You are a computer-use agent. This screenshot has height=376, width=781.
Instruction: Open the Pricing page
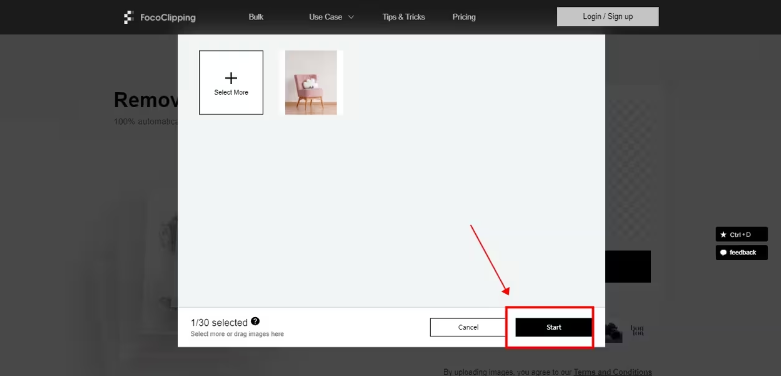[464, 17]
